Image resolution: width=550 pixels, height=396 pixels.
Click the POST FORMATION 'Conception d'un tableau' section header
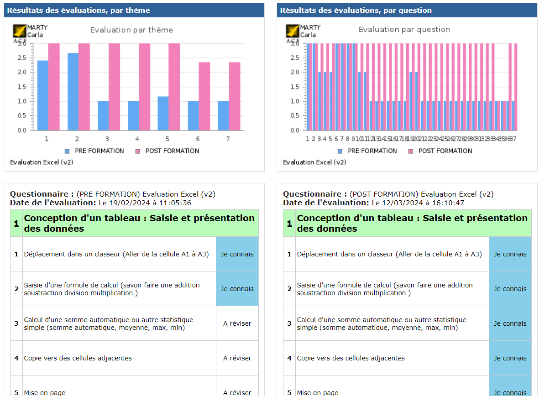tap(407, 223)
